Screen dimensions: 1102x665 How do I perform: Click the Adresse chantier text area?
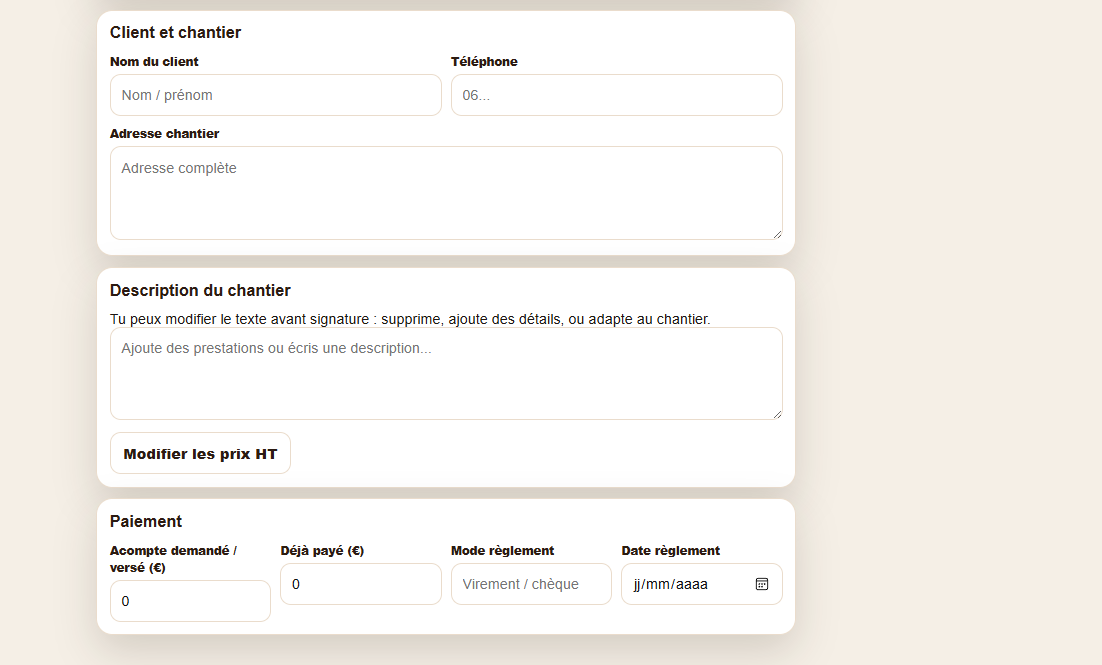446,193
